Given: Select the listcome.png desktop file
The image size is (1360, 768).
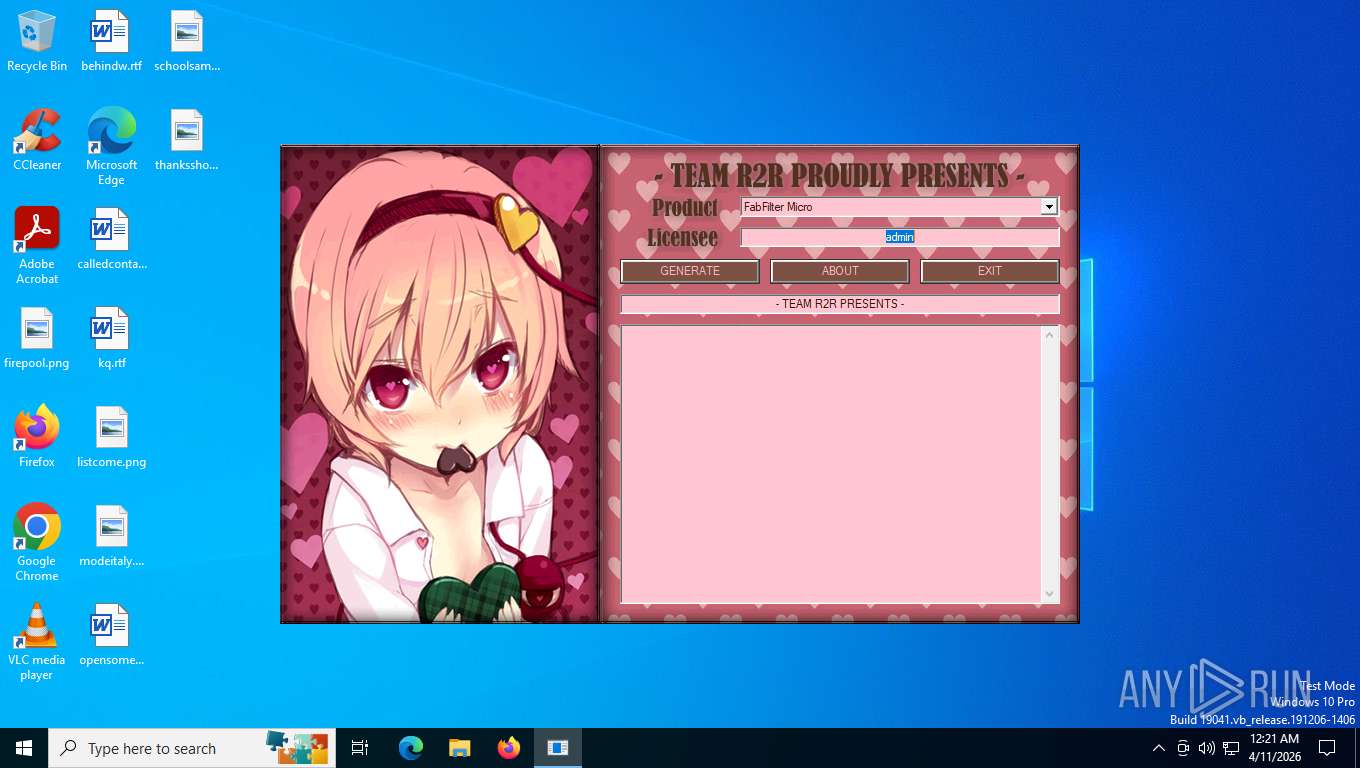Looking at the screenshot, I should coord(111,438).
